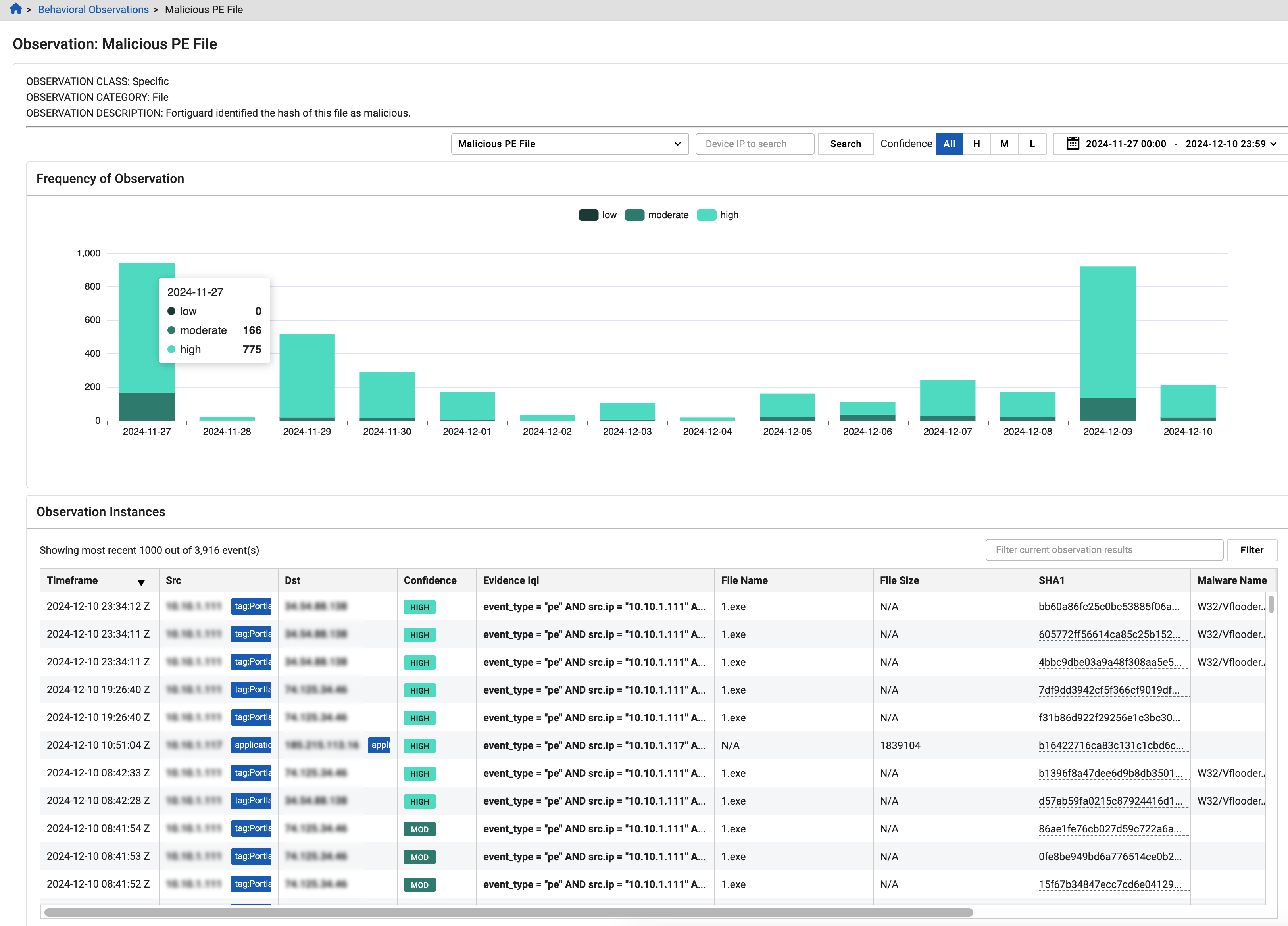Viewport: 1288px width, 926px height.
Task: Click the Filter button for observation results
Action: coord(1252,549)
